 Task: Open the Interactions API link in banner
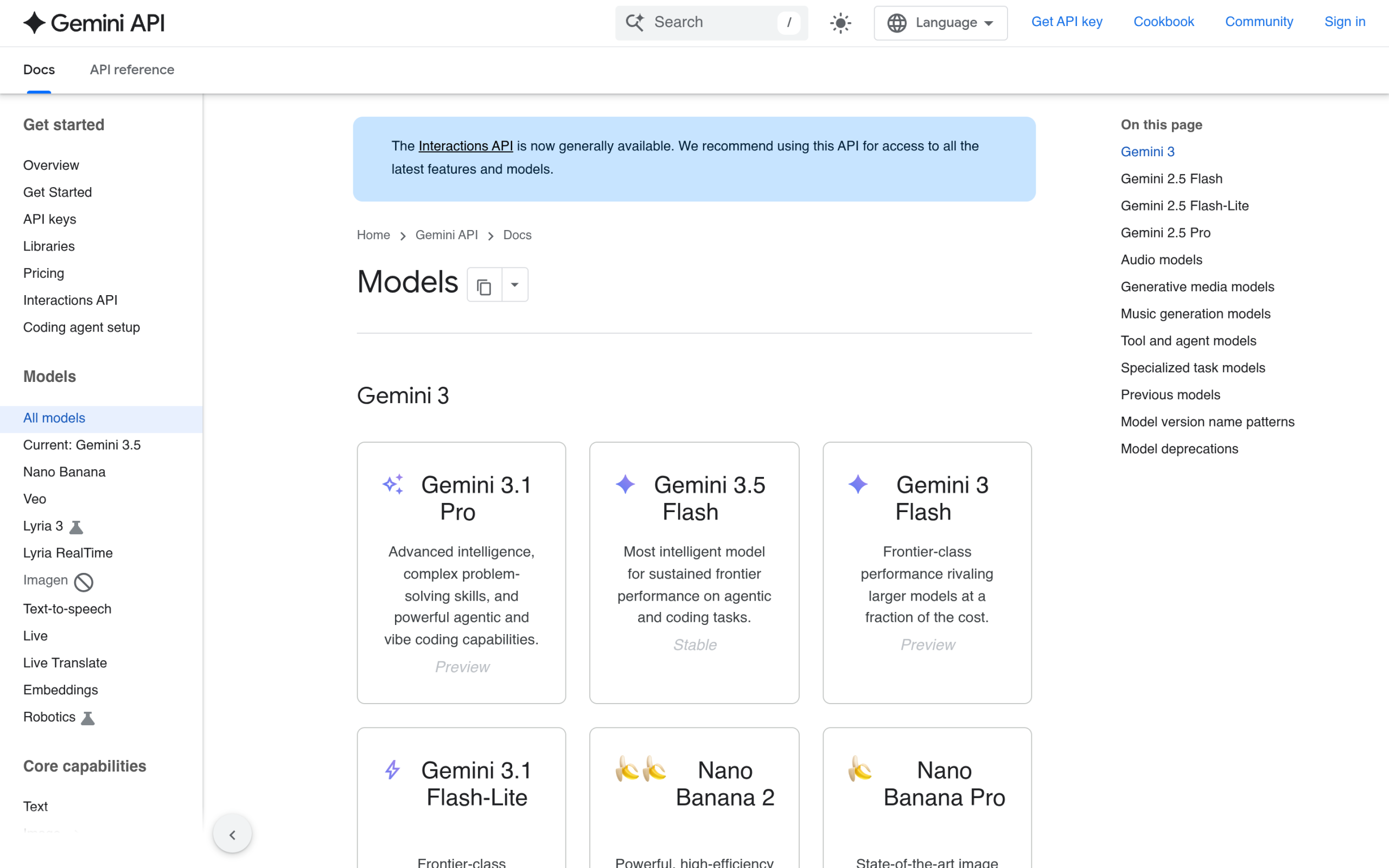pyautogui.click(x=466, y=146)
